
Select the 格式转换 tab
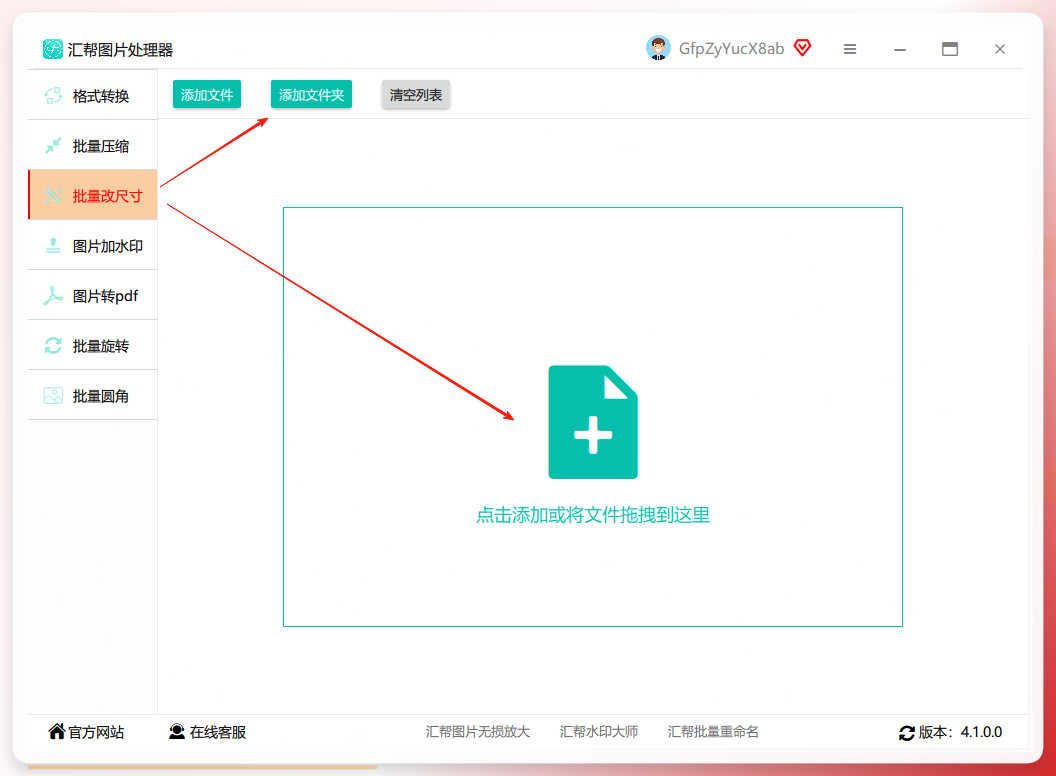(x=93, y=96)
